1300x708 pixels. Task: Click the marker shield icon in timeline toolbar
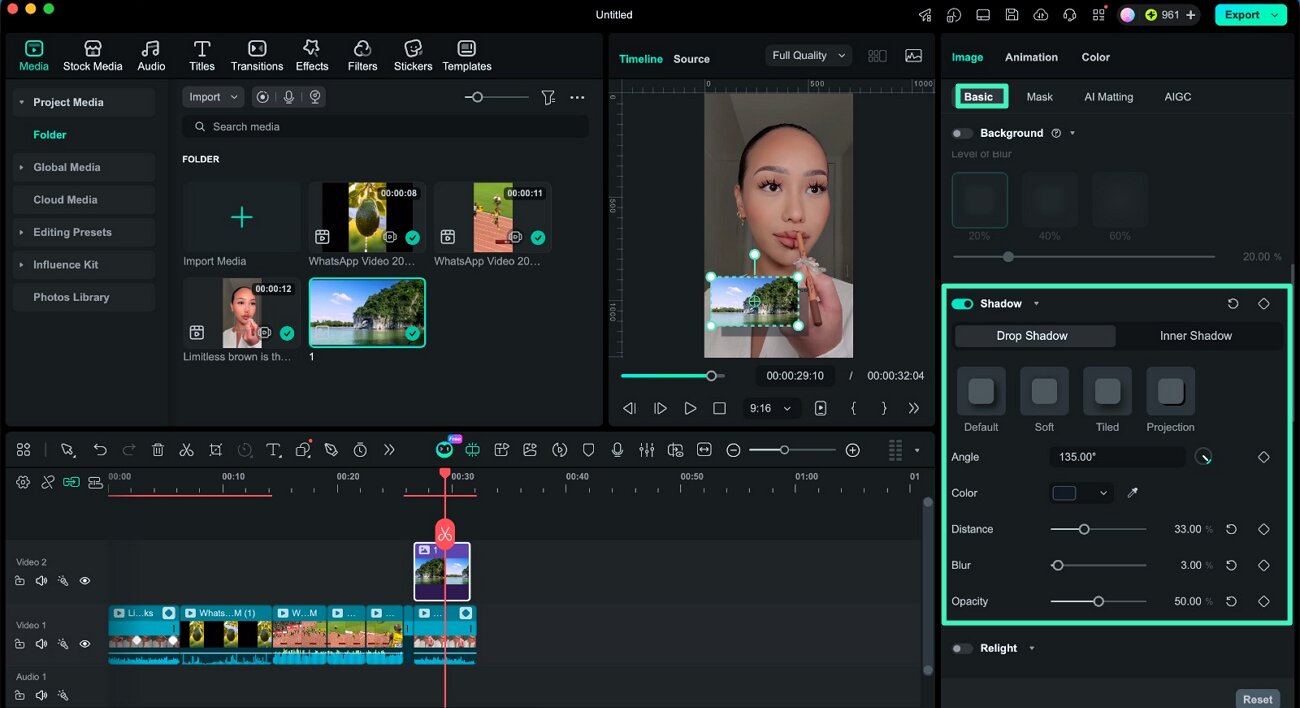(x=588, y=450)
